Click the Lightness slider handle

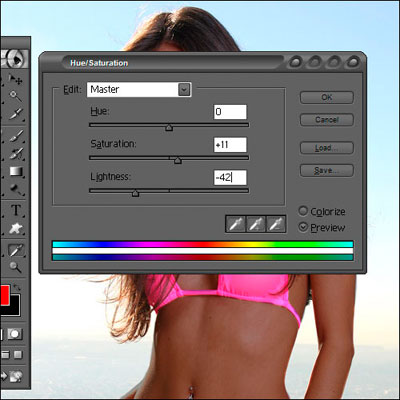coord(135,193)
